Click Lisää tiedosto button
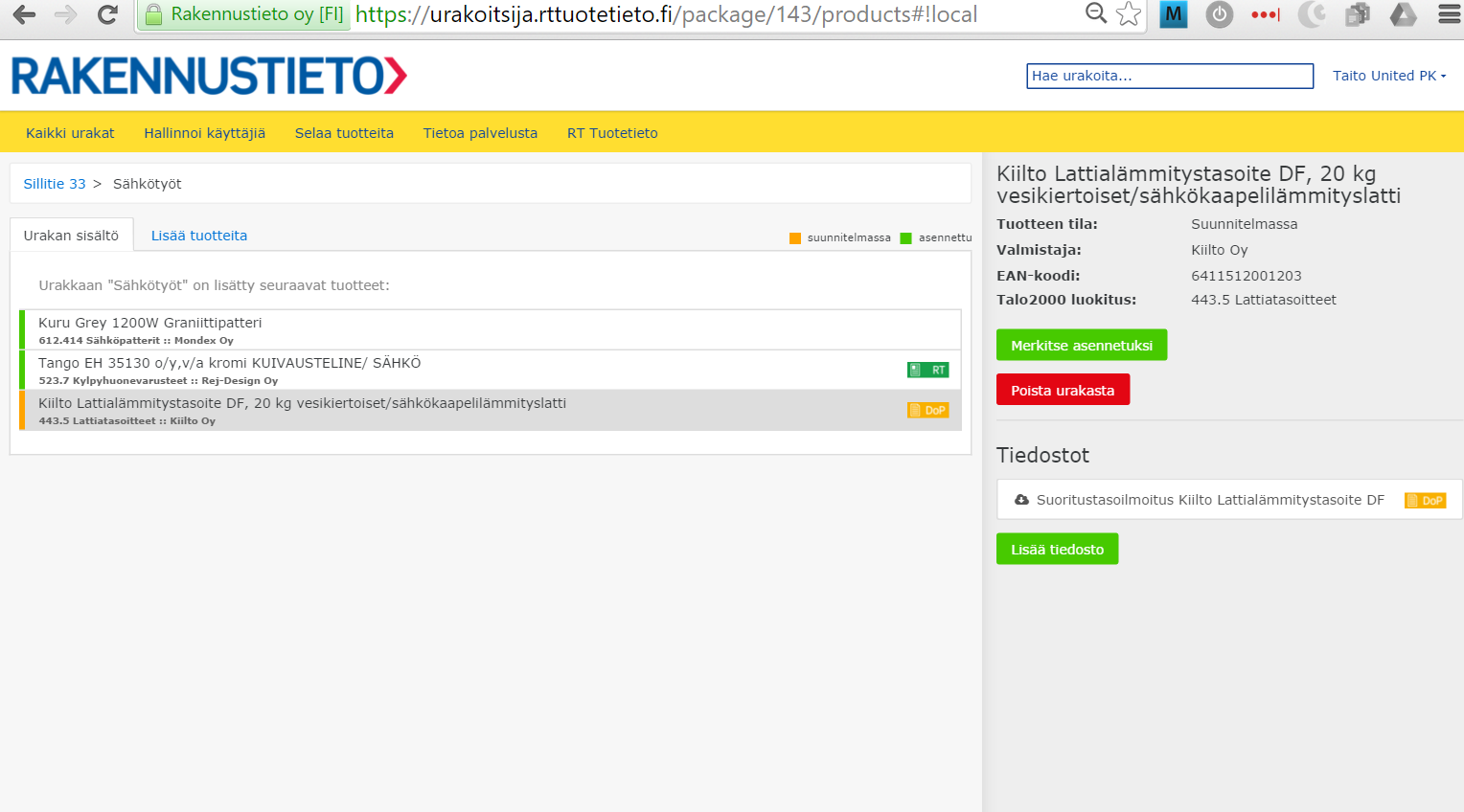This screenshot has height=812, width=1464. click(1057, 549)
